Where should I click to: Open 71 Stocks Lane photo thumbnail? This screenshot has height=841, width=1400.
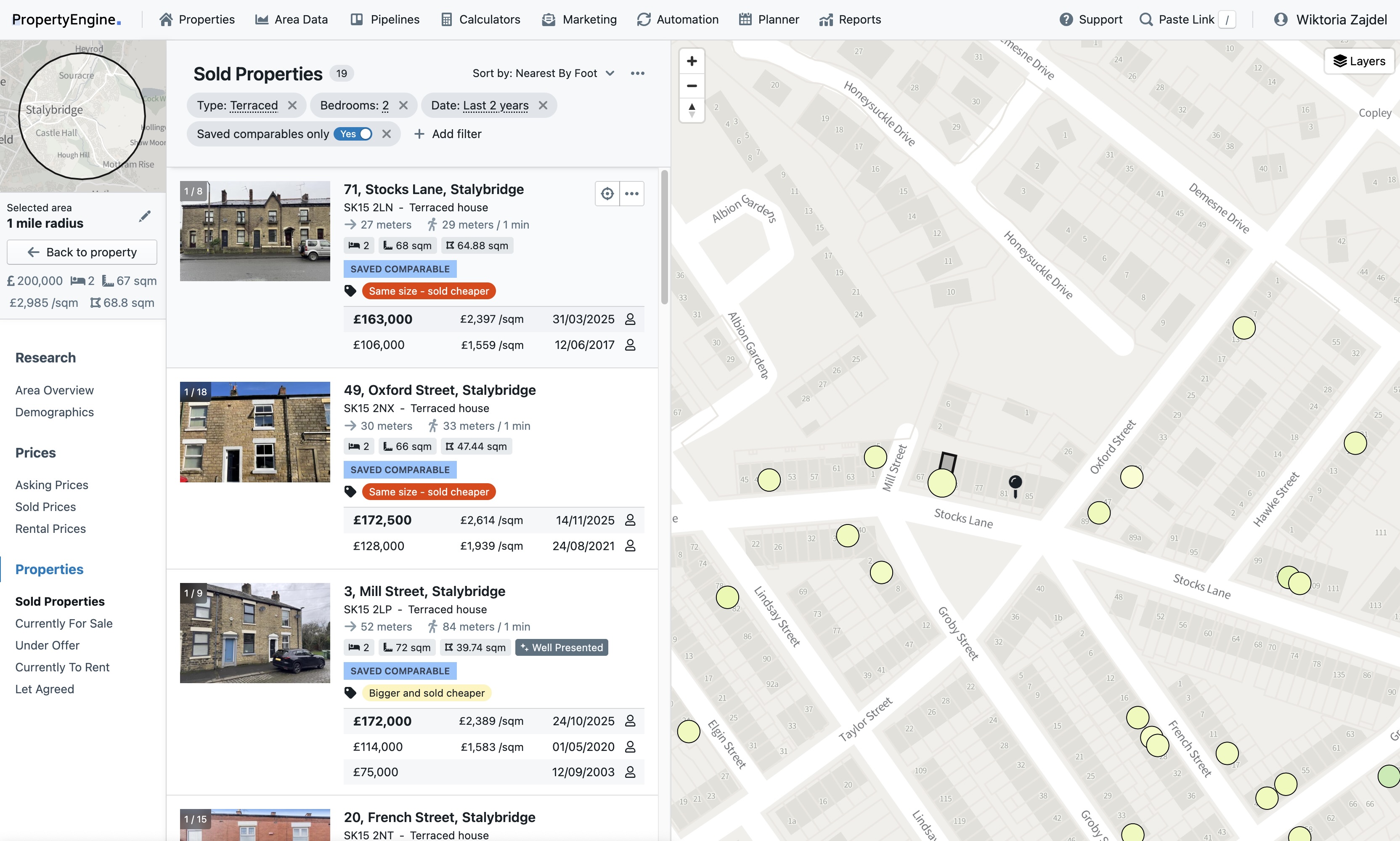coord(255,231)
